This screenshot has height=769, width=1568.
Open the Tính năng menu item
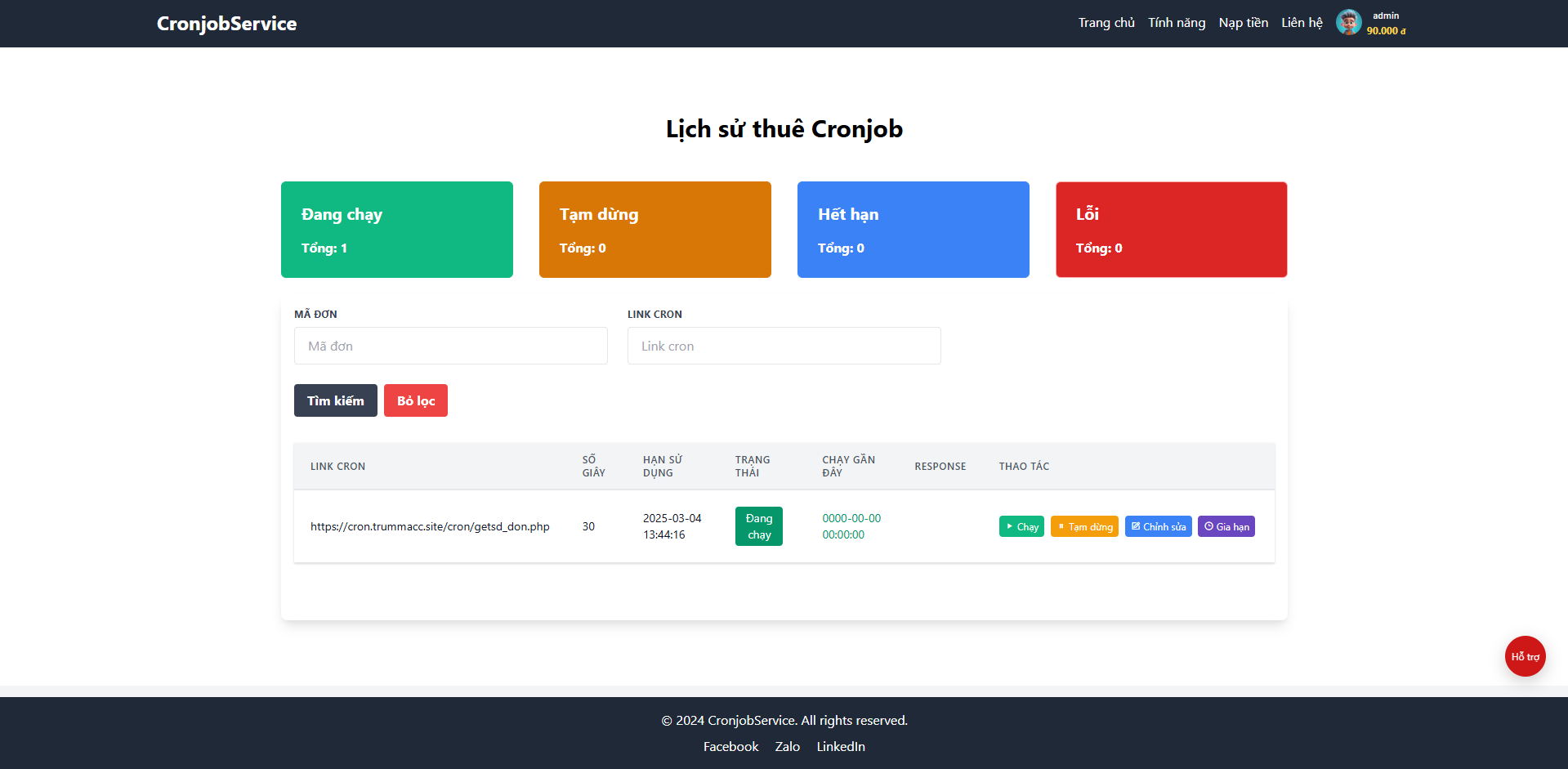pyautogui.click(x=1176, y=23)
